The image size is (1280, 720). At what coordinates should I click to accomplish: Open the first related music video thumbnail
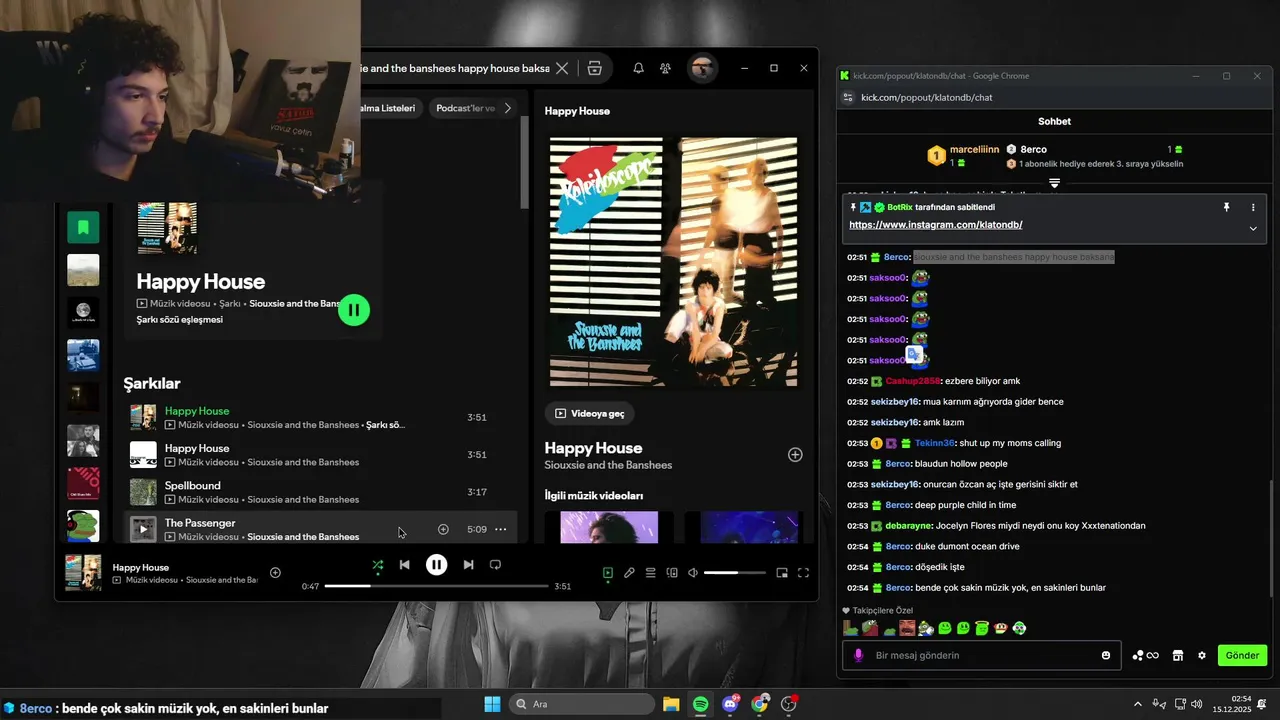click(609, 527)
